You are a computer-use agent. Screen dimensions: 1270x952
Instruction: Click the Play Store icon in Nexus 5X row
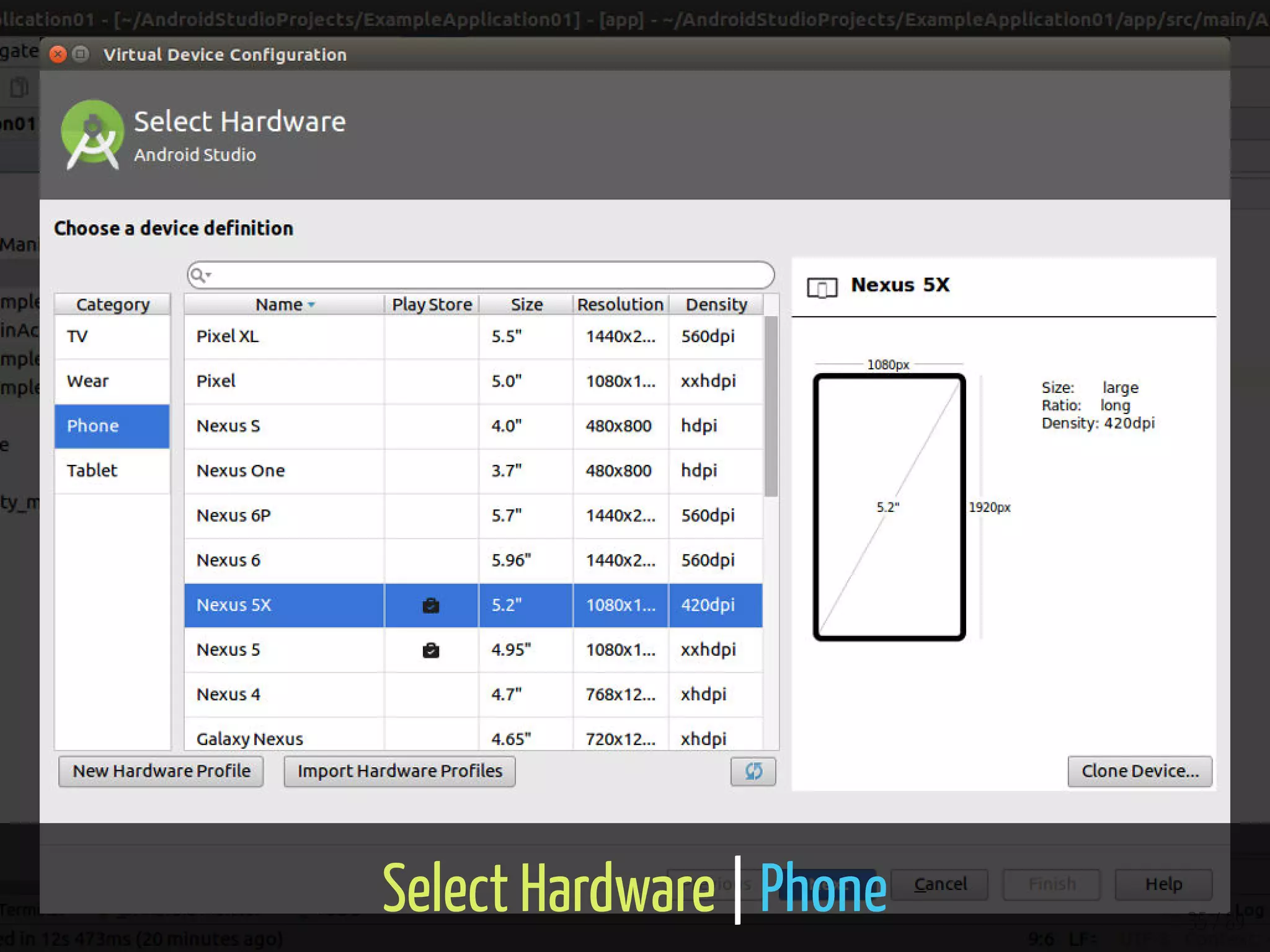(431, 606)
